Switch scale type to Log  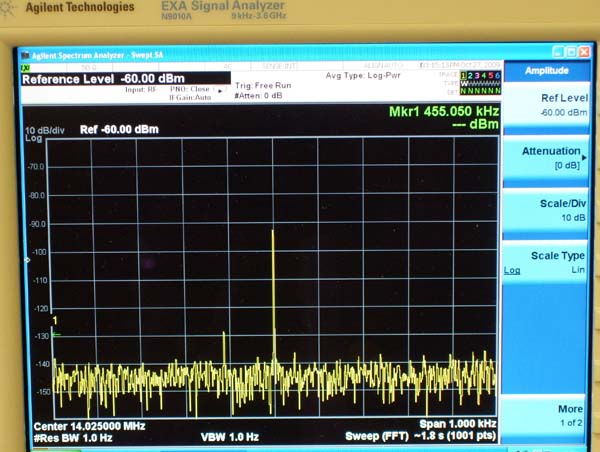tap(512, 270)
